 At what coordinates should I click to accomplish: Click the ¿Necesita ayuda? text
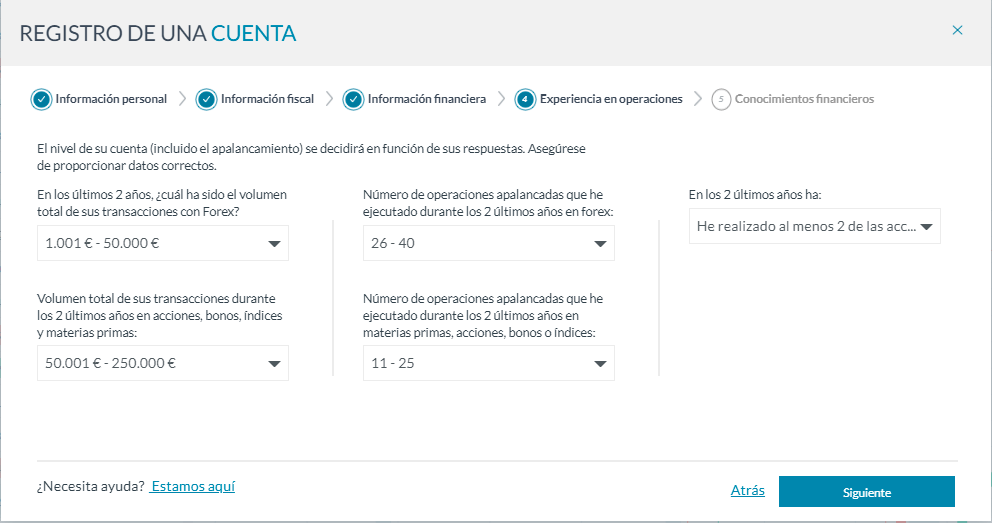90,486
